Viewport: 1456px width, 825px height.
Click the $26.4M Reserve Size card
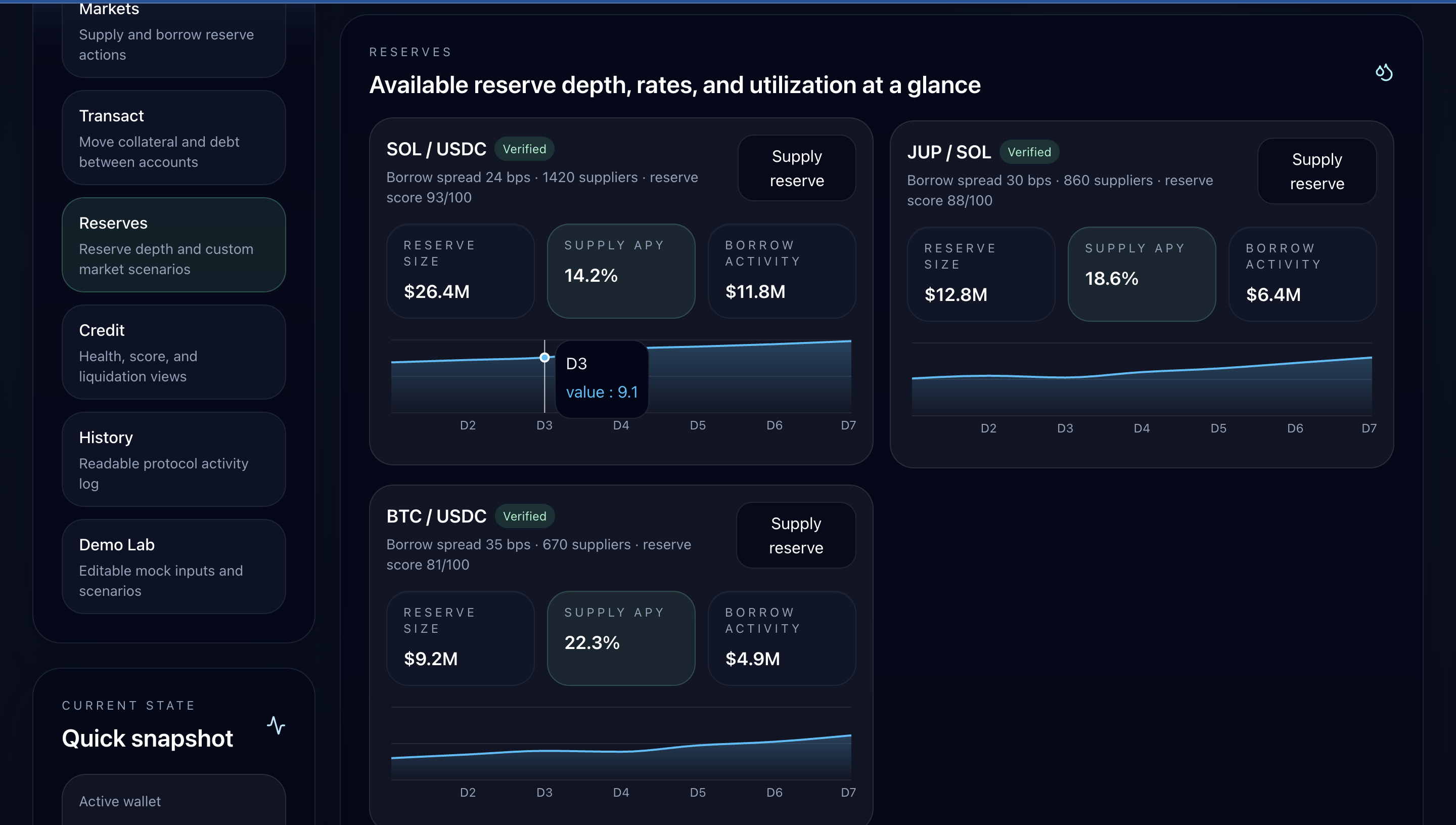pyautogui.click(x=460, y=271)
